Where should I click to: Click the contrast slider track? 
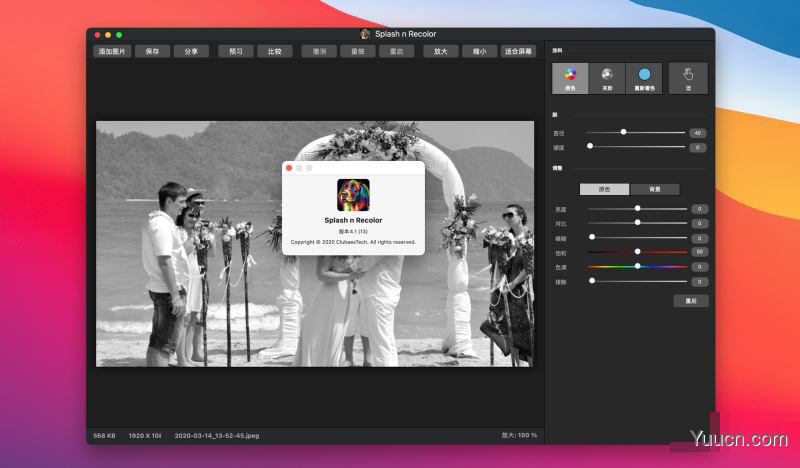click(x=637, y=223)
